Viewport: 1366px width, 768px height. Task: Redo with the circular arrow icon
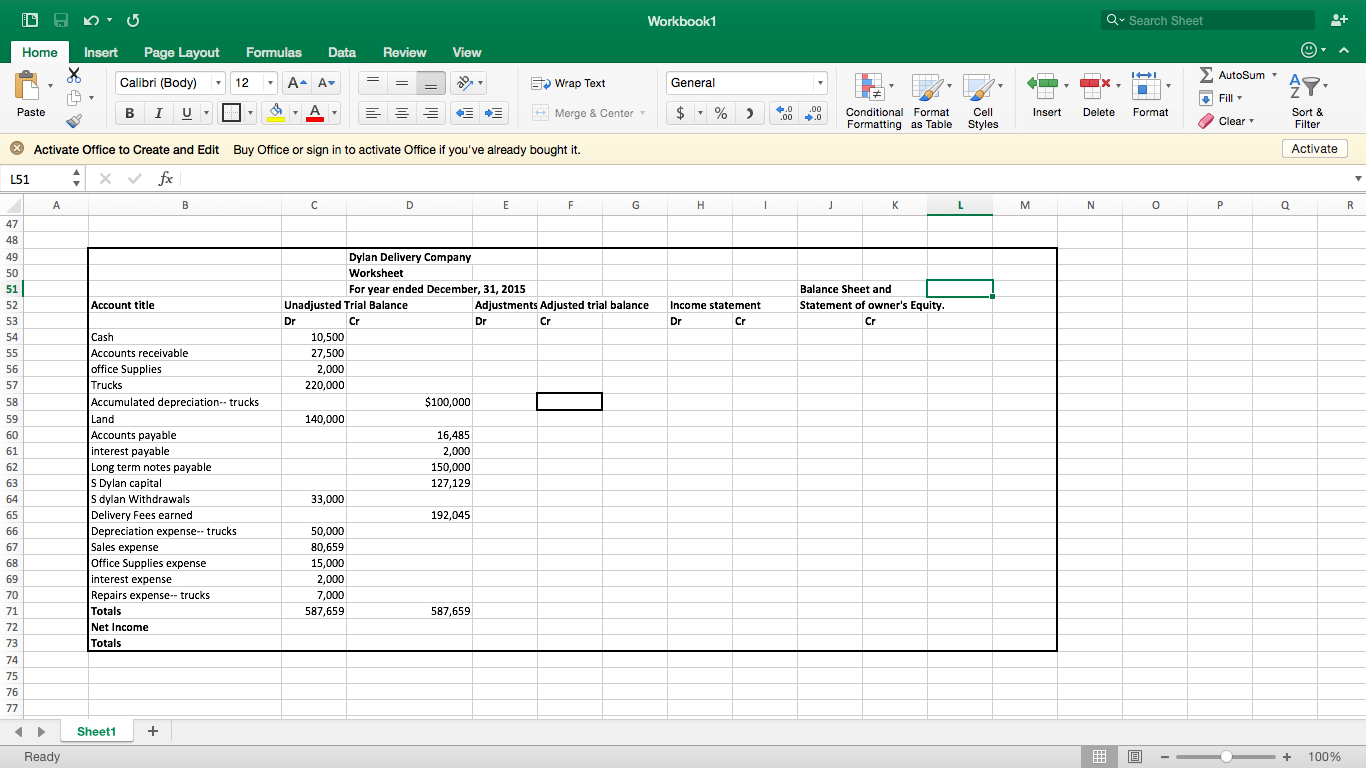[x=133, y=20]
